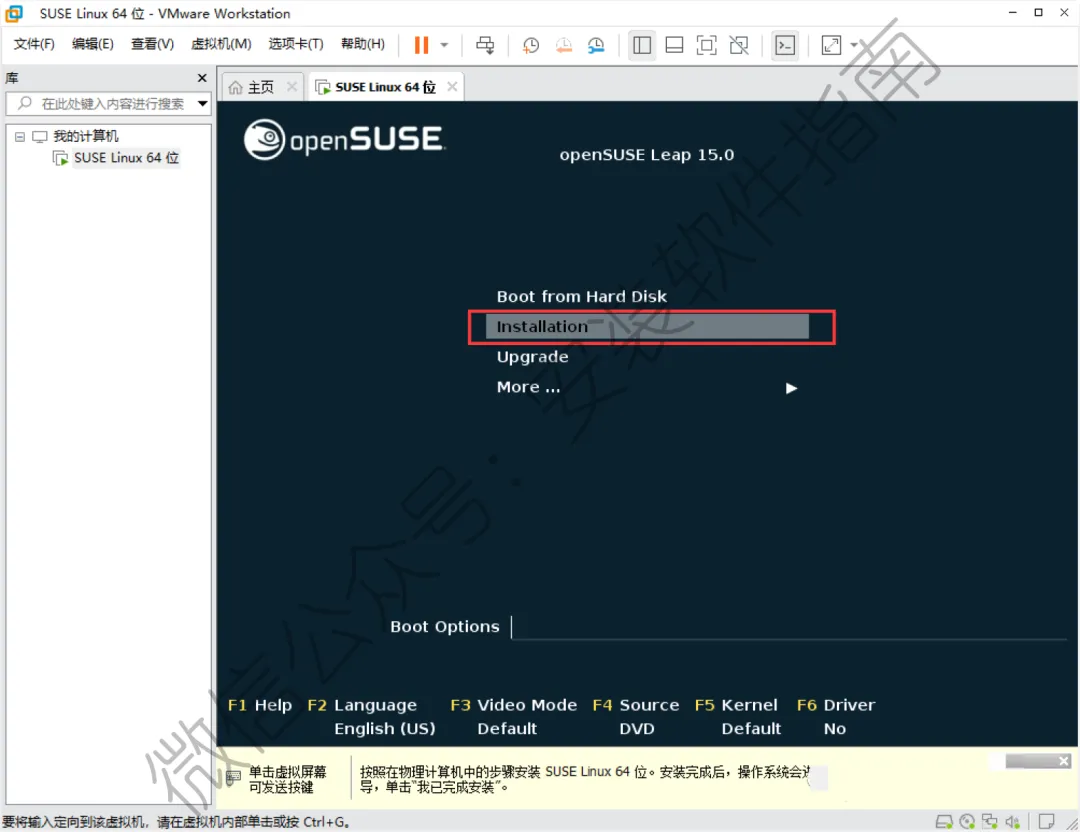Click the F6 Driver option

(835, 705)
